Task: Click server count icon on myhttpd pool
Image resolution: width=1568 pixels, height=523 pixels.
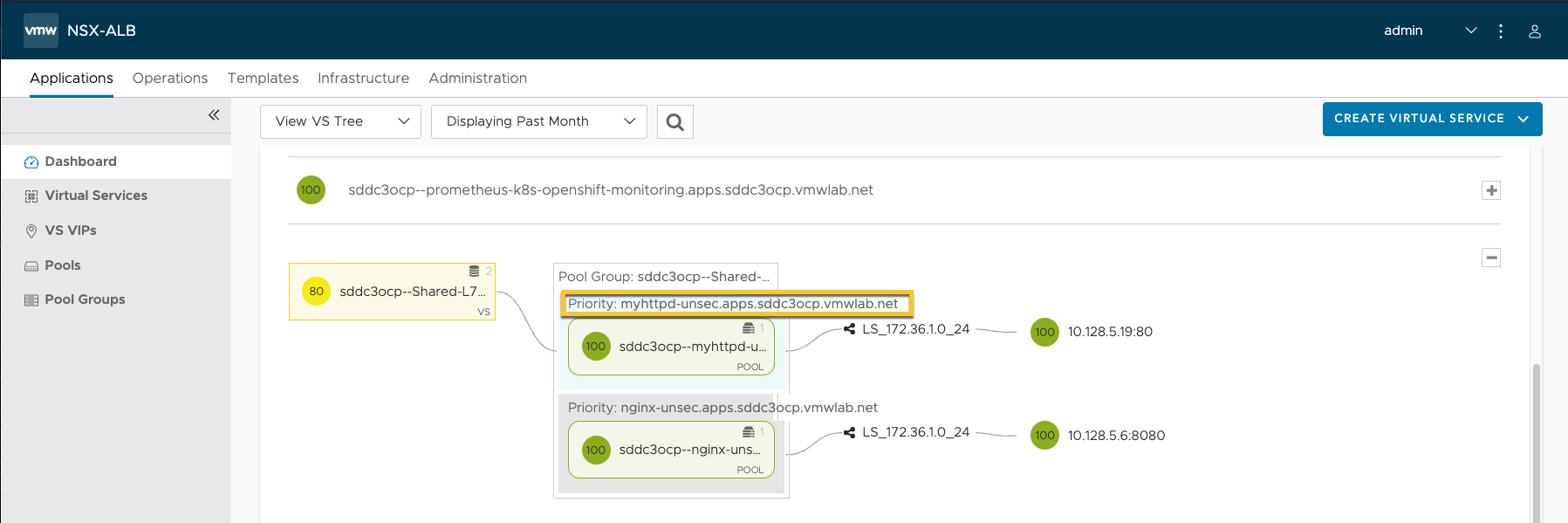Action: pos(749,328)
